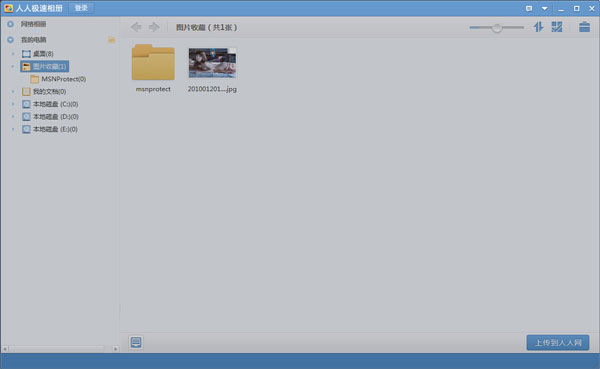Click the MSNProtect folder icon in tree
The image size is (600, 369).
click(34, 79)
